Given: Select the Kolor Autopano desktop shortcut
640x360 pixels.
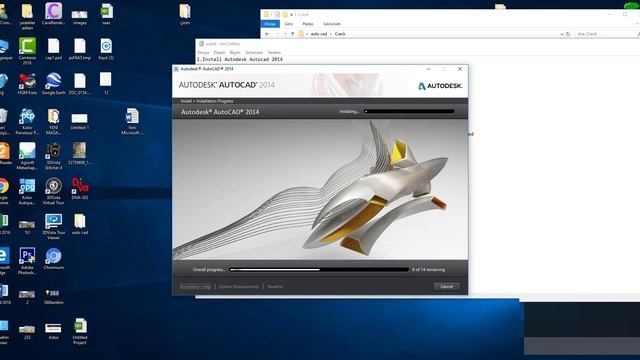Looking at the screenshot, I should point(27,191).
